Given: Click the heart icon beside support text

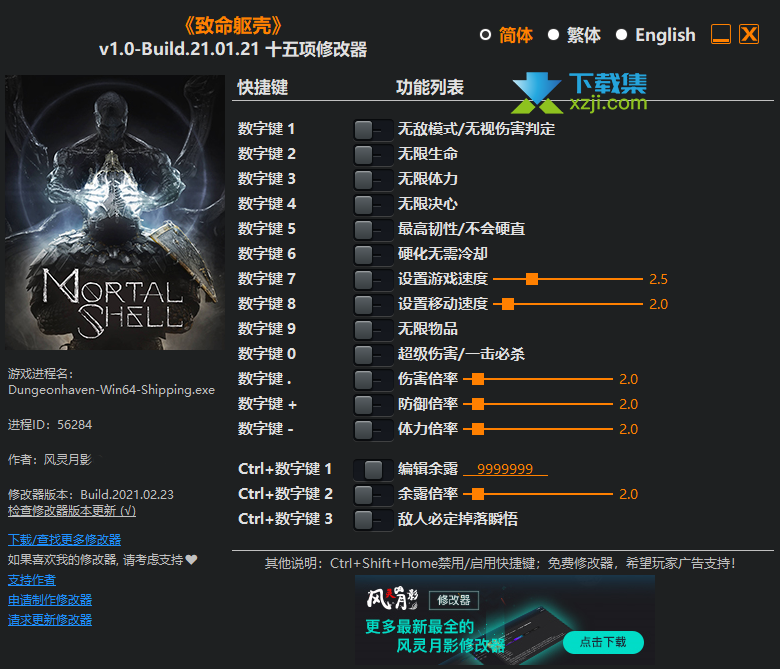Looking at the screenshot, I should (192, 560).
